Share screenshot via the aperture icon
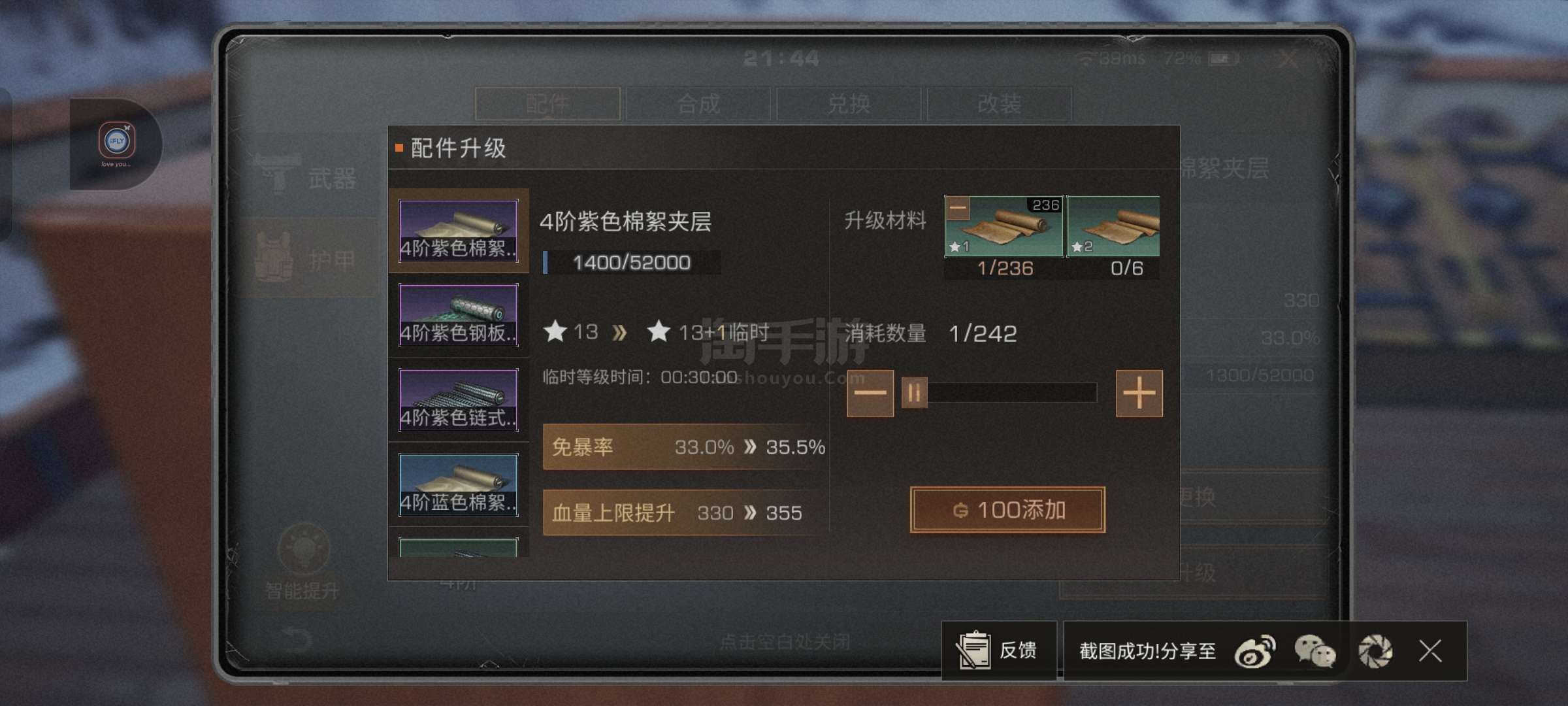Viewport: 1568px width, 706px height. tap(1375, 651)
